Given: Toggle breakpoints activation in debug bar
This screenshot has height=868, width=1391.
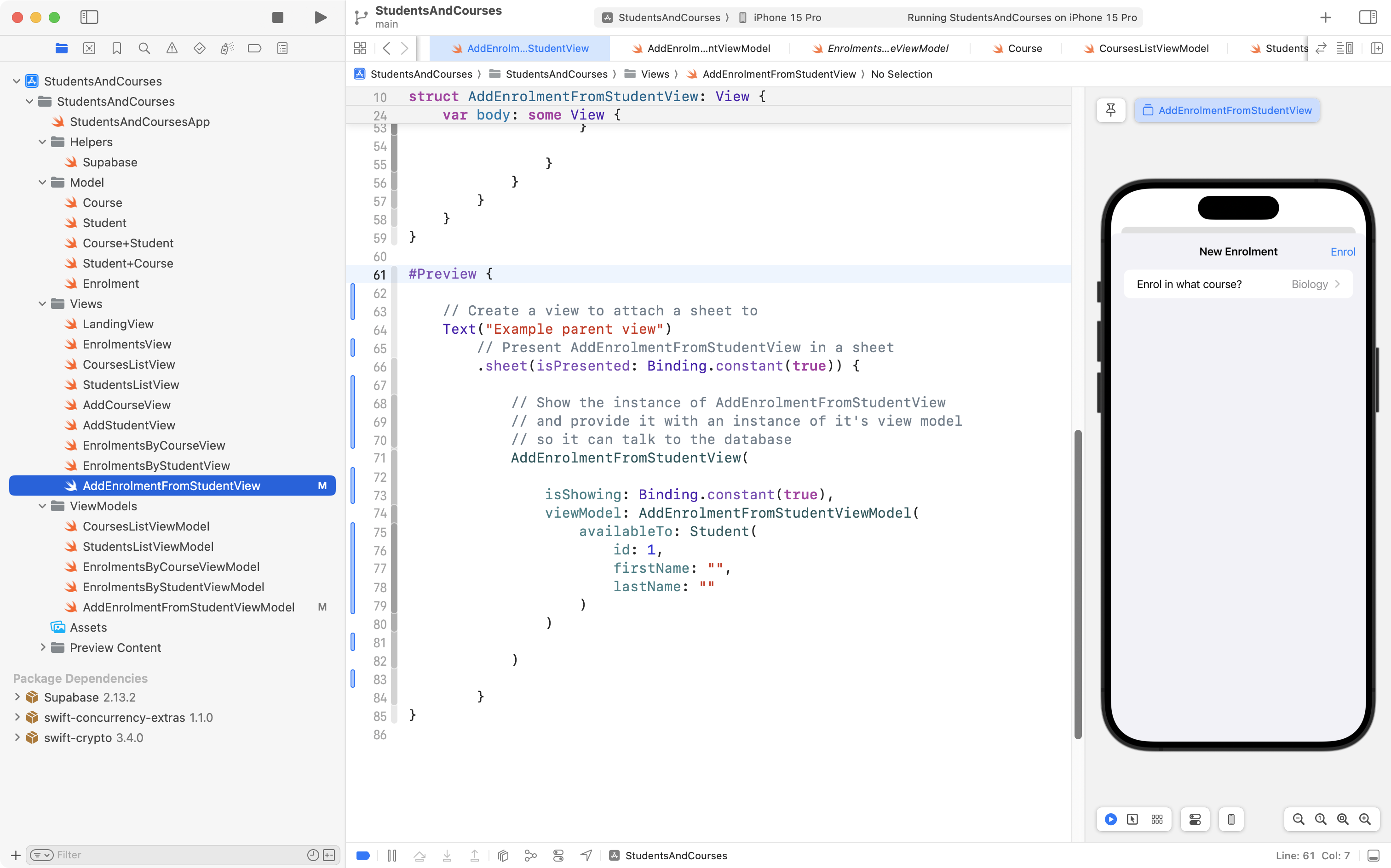Looking at the screenshot, I should [x=363, y=856].
